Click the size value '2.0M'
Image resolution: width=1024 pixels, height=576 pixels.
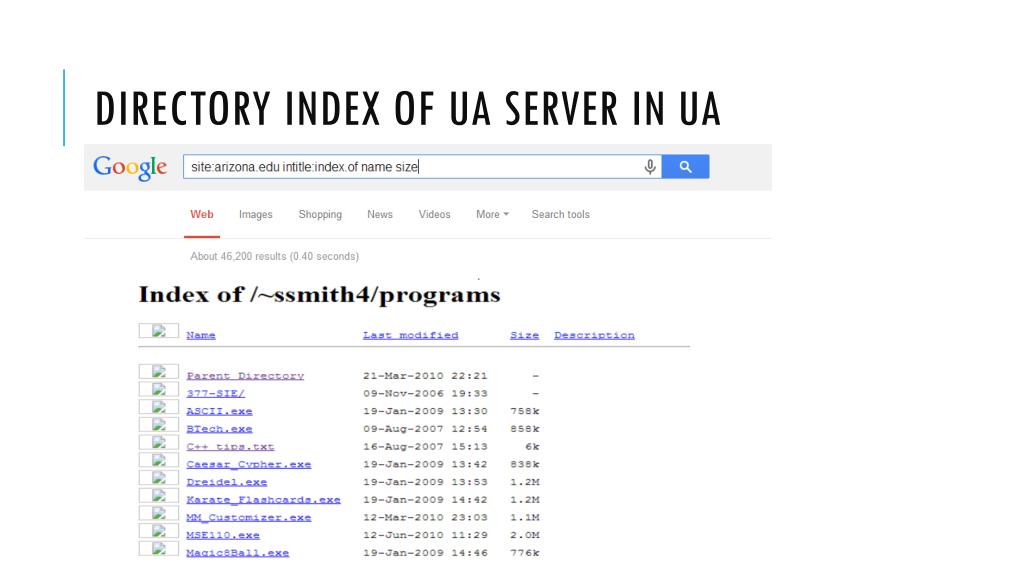524,535
